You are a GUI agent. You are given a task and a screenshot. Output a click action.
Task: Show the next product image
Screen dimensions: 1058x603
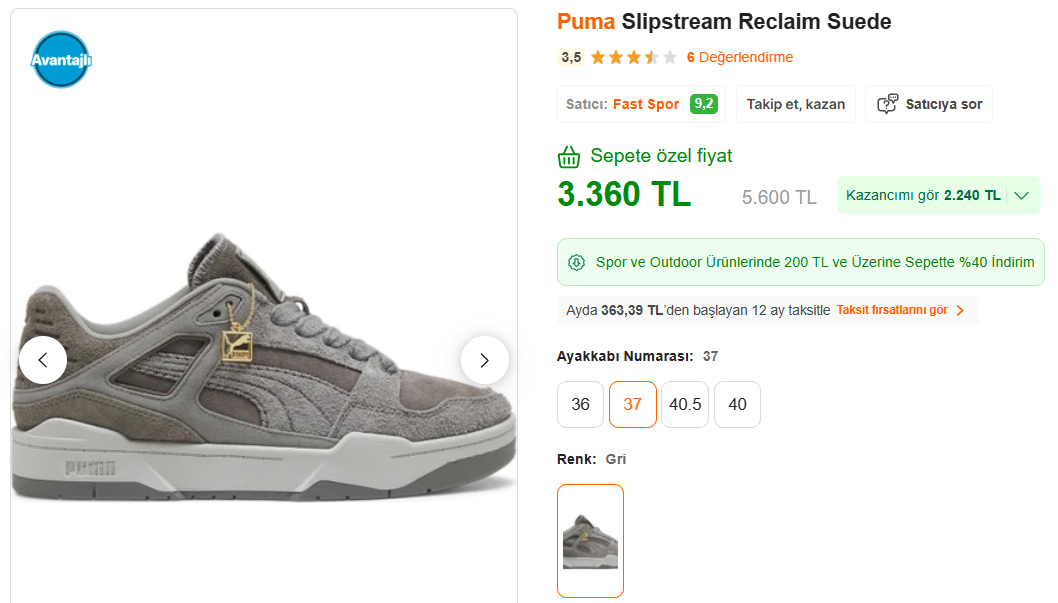(x=484, y=360)
